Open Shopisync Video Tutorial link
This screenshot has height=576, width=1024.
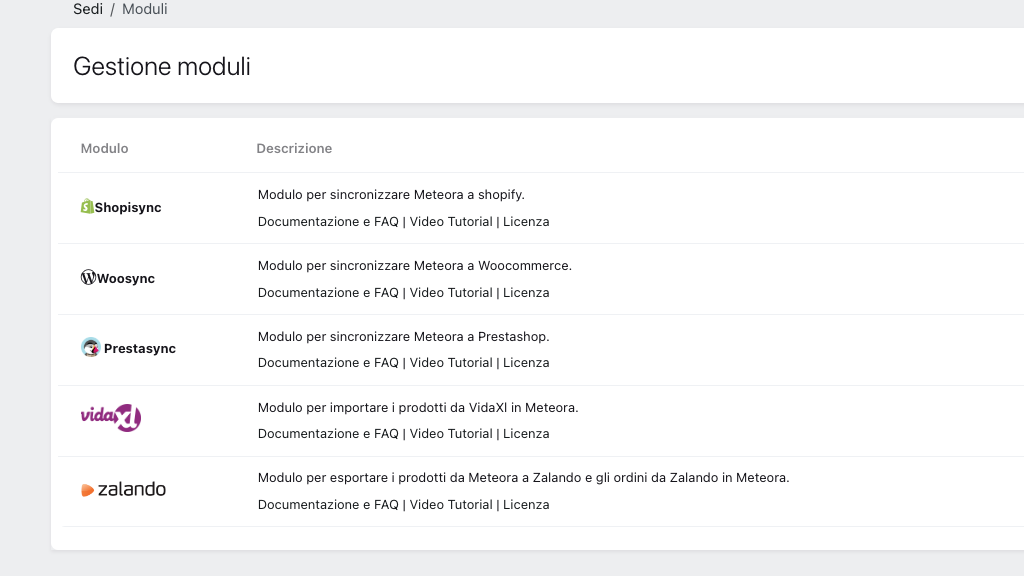[451, 221]
